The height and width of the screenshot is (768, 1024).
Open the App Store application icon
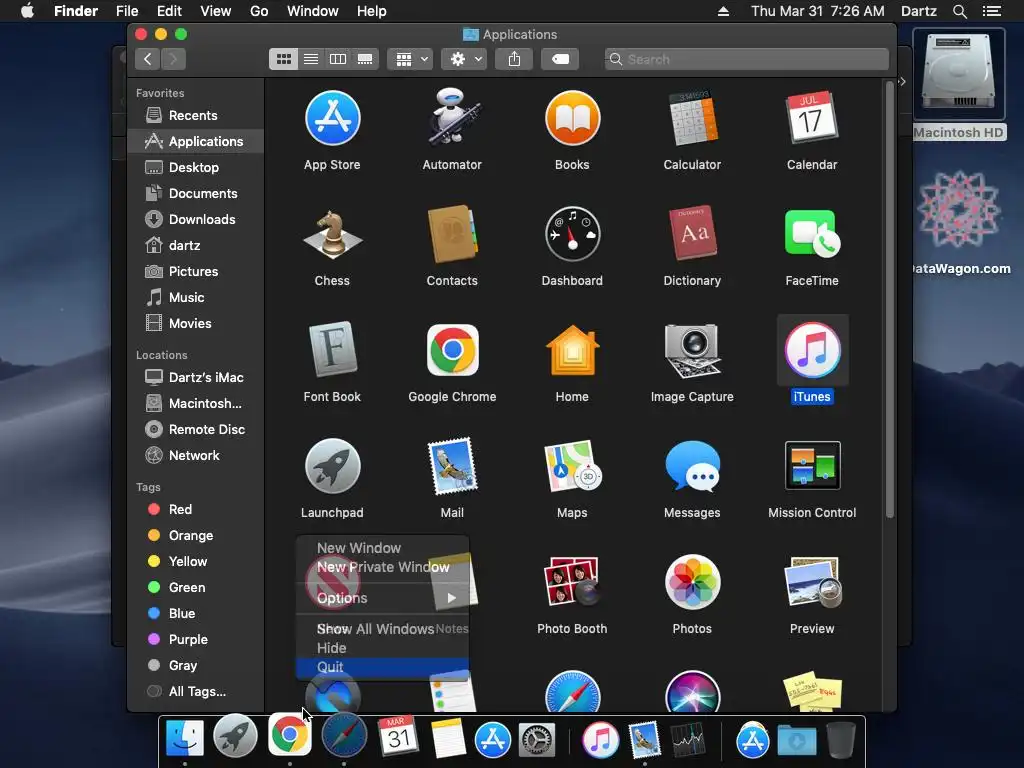pos(332,118)
